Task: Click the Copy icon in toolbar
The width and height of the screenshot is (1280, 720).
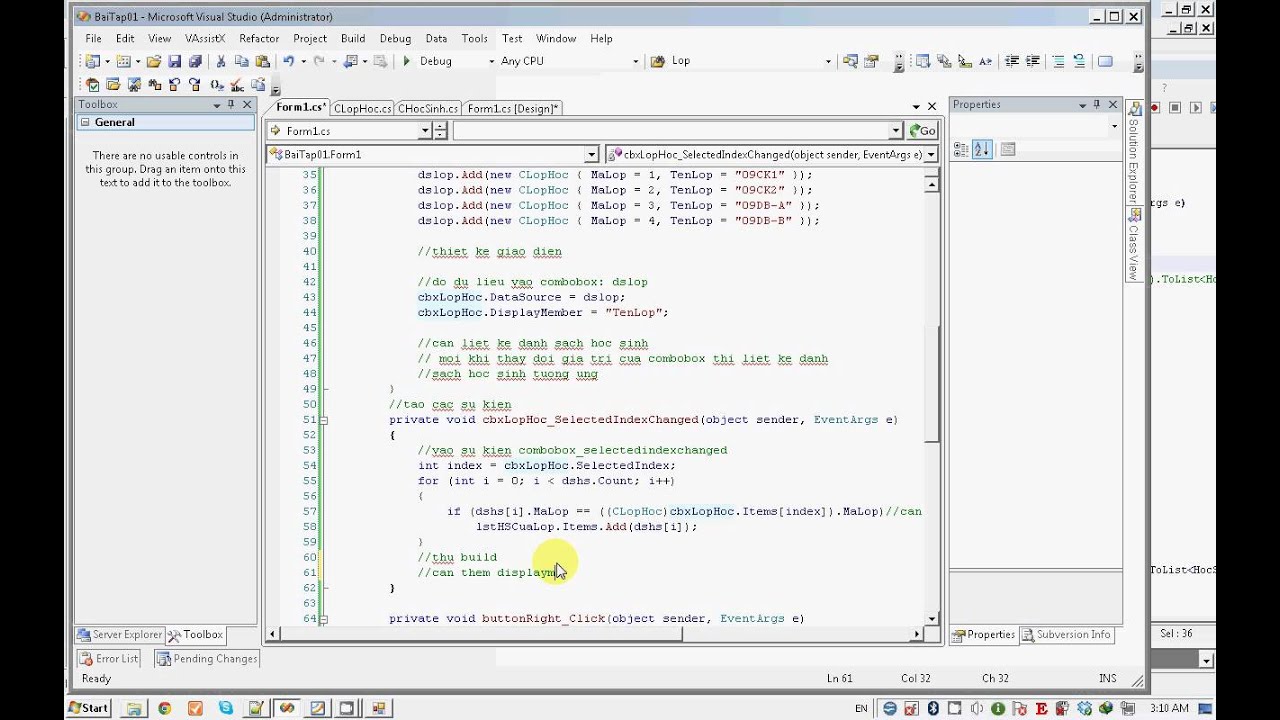Action: [x=241, y=61]
